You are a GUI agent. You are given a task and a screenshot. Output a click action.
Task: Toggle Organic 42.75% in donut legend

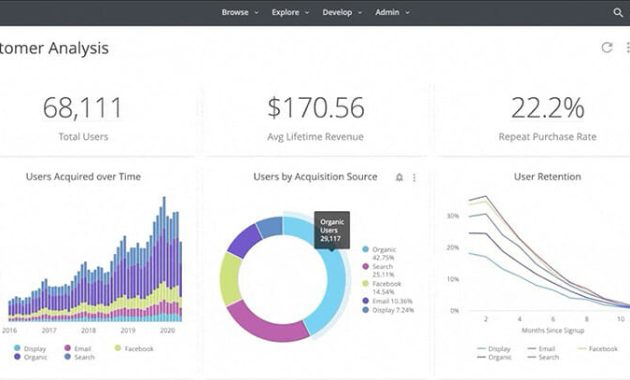point(379,253)
